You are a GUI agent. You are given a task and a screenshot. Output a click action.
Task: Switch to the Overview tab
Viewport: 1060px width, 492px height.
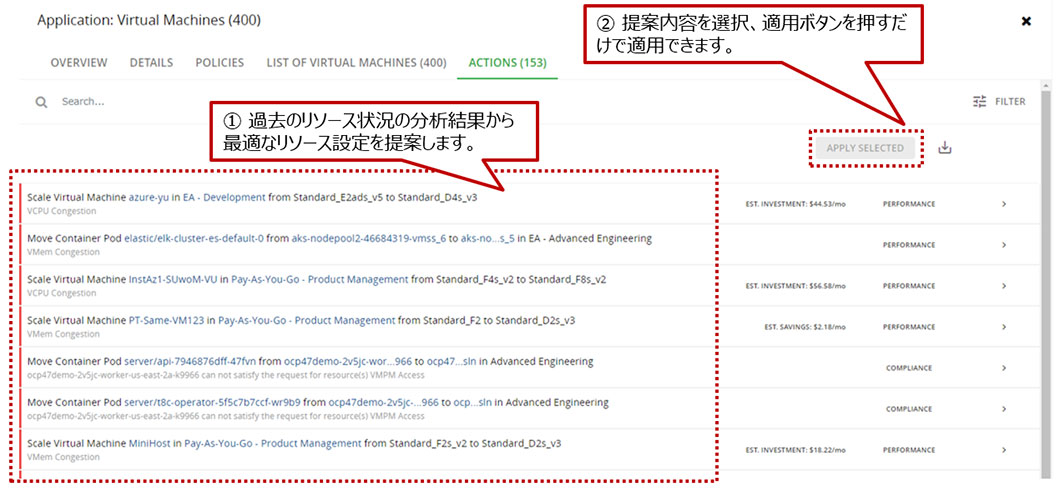79,63
